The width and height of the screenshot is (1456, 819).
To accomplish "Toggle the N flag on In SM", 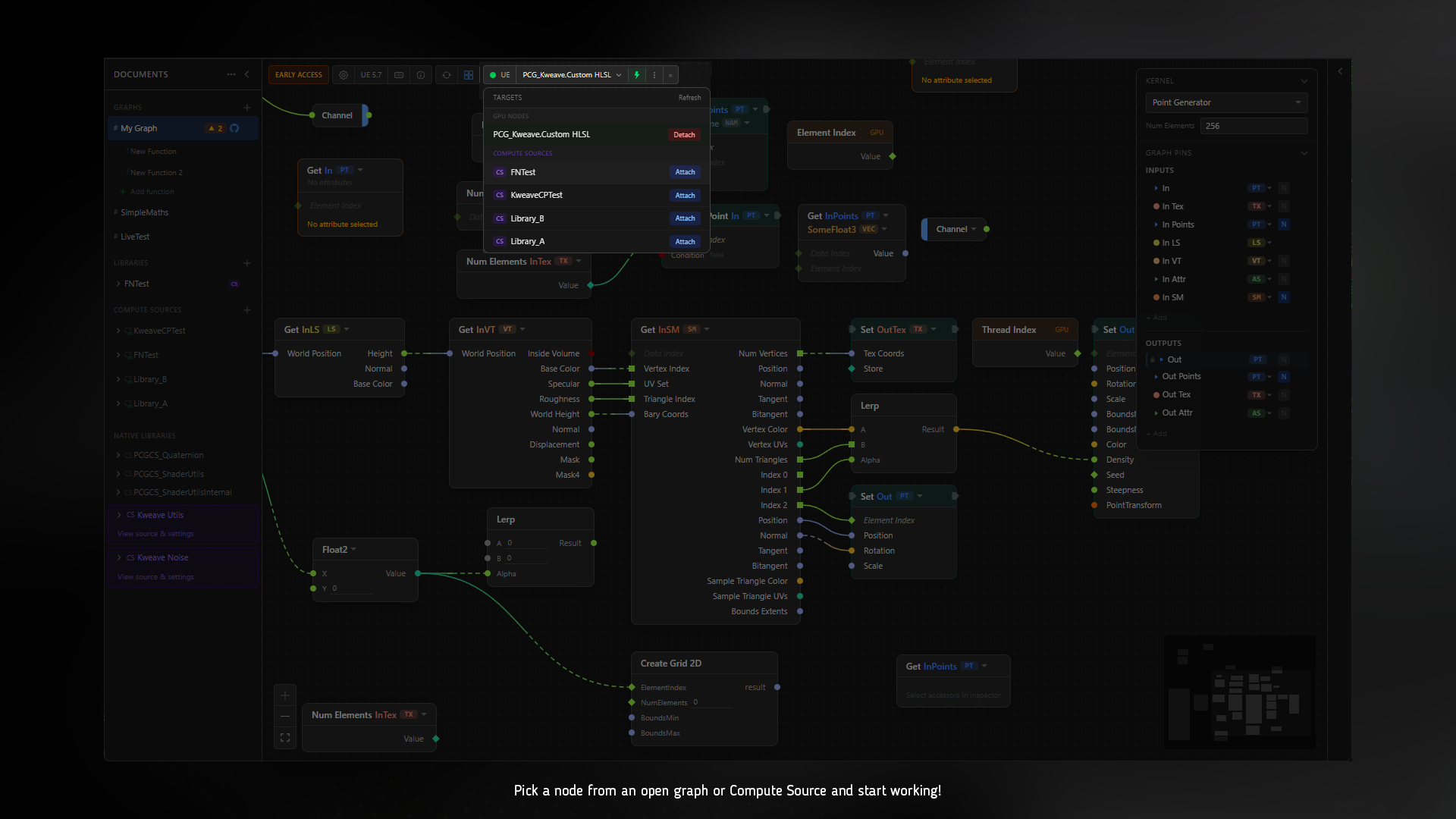I will [x=1284, y=297].
